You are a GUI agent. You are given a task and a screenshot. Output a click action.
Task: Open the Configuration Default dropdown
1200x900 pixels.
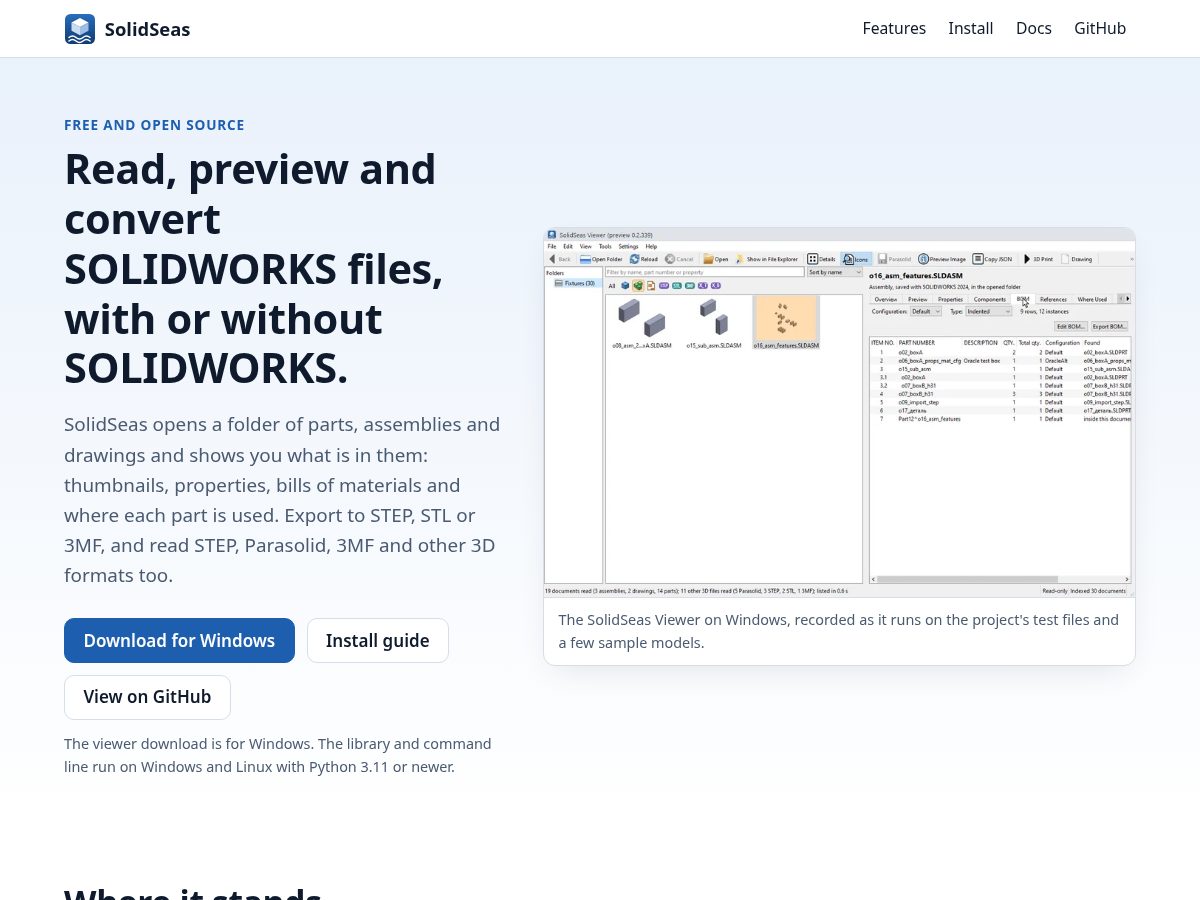(925, 311)
